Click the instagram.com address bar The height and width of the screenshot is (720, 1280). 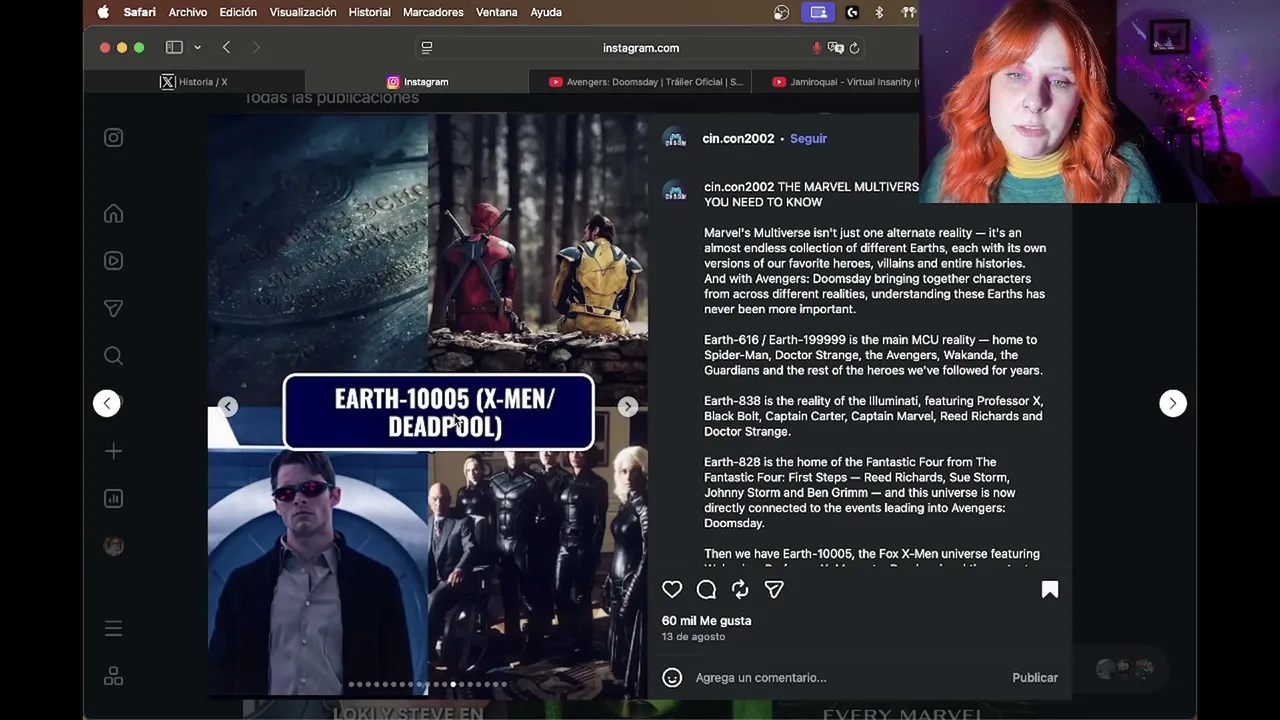click(641, 48)
